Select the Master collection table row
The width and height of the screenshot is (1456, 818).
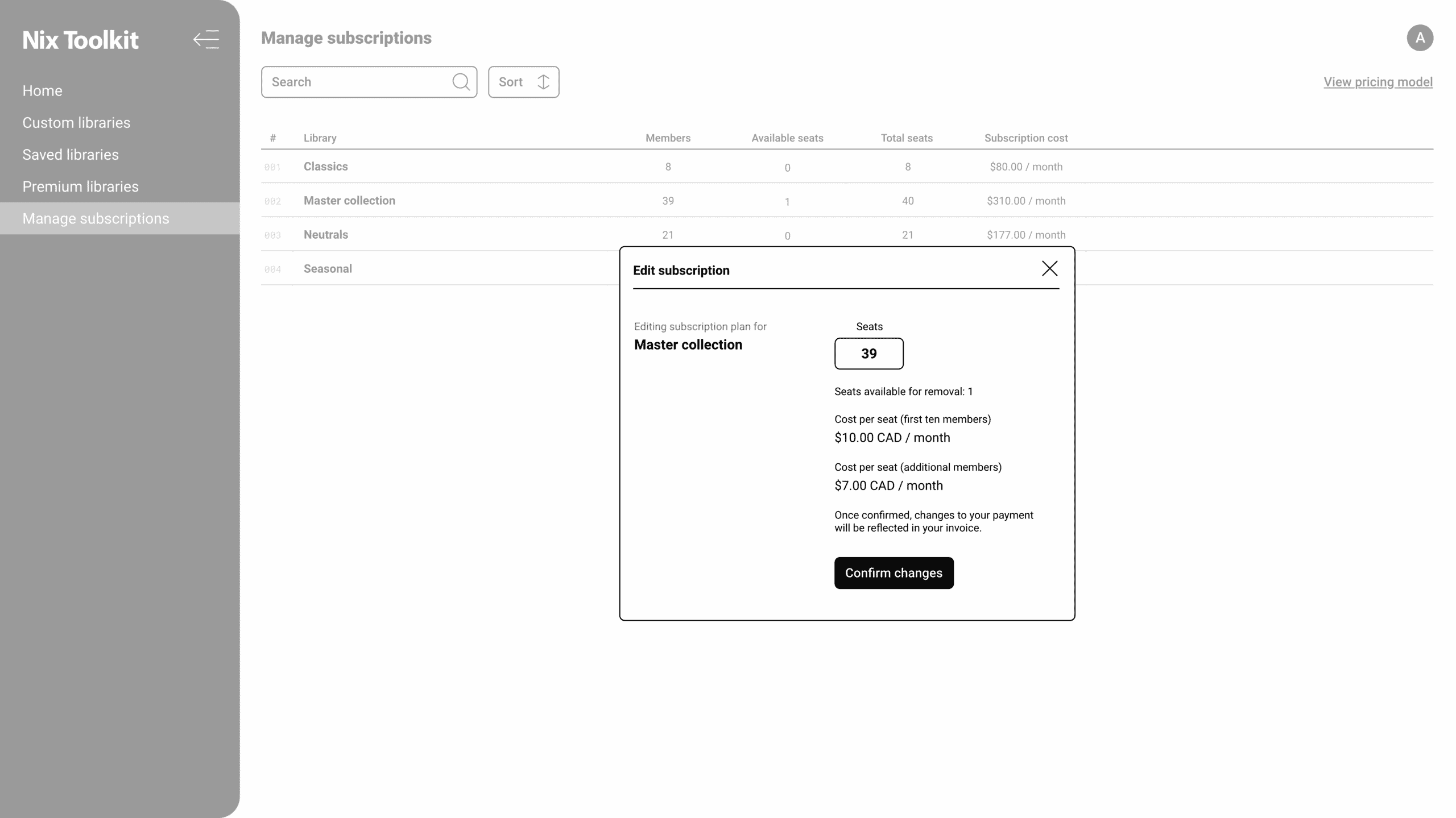click(x=349, y=201)
